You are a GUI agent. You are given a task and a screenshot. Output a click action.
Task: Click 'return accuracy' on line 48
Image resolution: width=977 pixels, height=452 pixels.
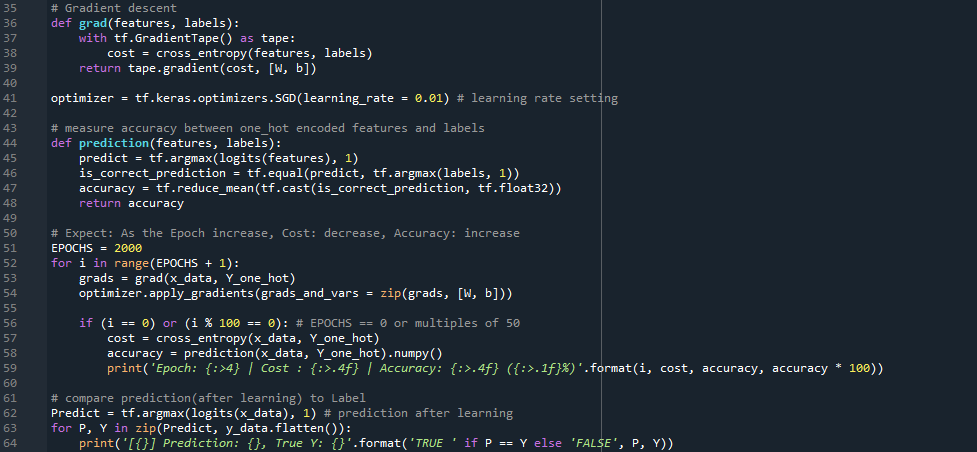[x=131, y=203]
